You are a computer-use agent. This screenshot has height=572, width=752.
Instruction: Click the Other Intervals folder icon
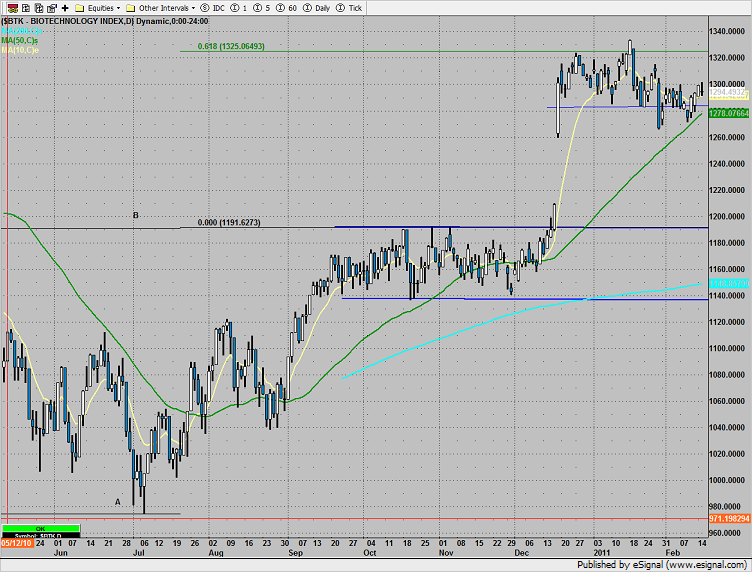click(x=130, y=6)
